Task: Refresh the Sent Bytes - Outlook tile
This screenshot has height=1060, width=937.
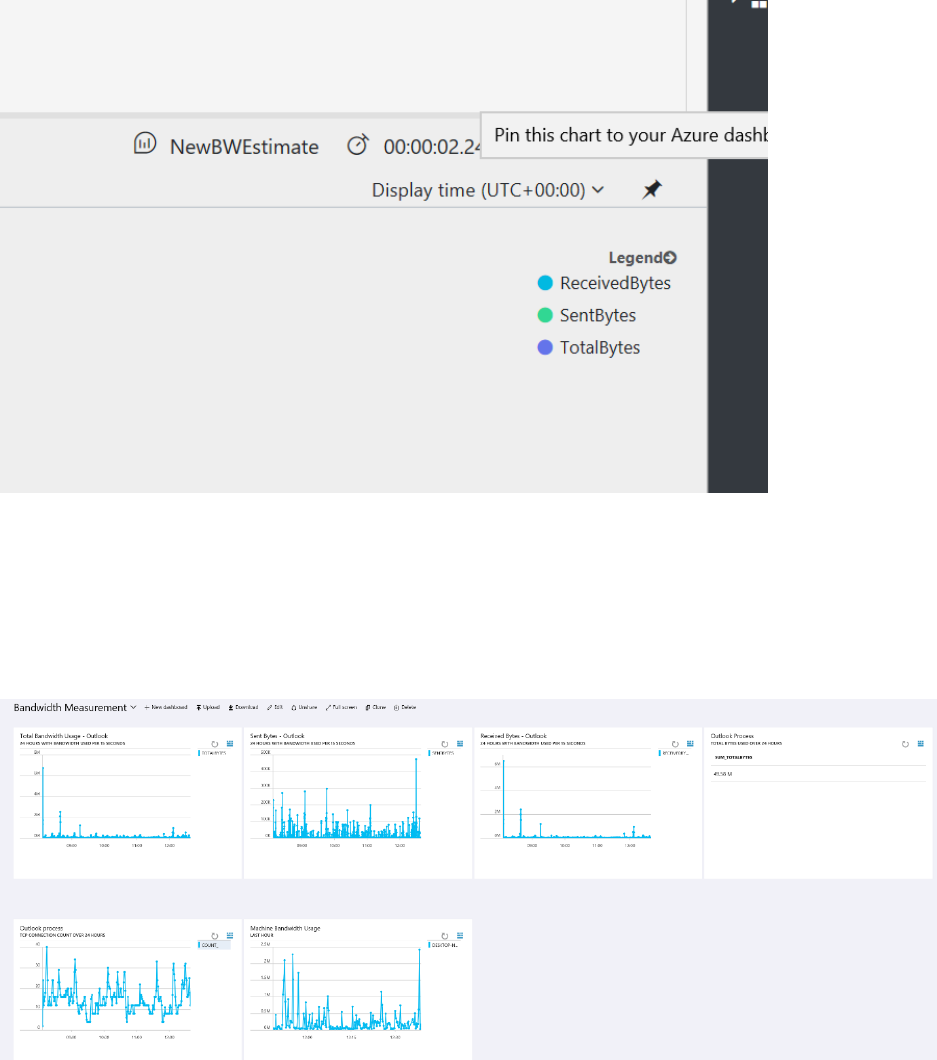Action: (445, 744)
